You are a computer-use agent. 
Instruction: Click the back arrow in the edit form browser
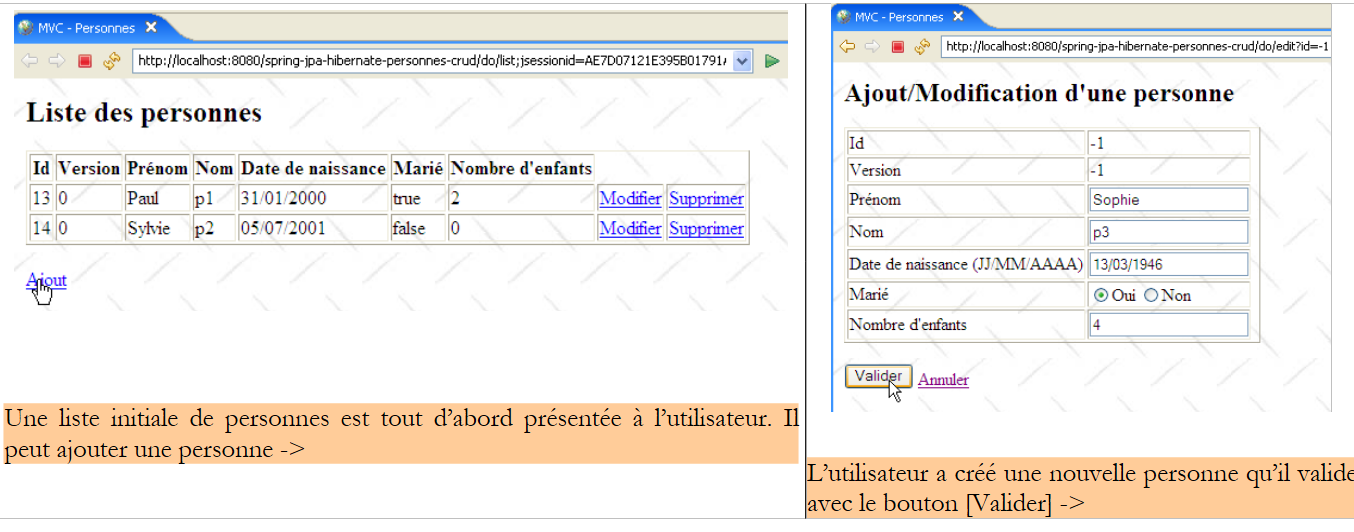click(847, 46)
